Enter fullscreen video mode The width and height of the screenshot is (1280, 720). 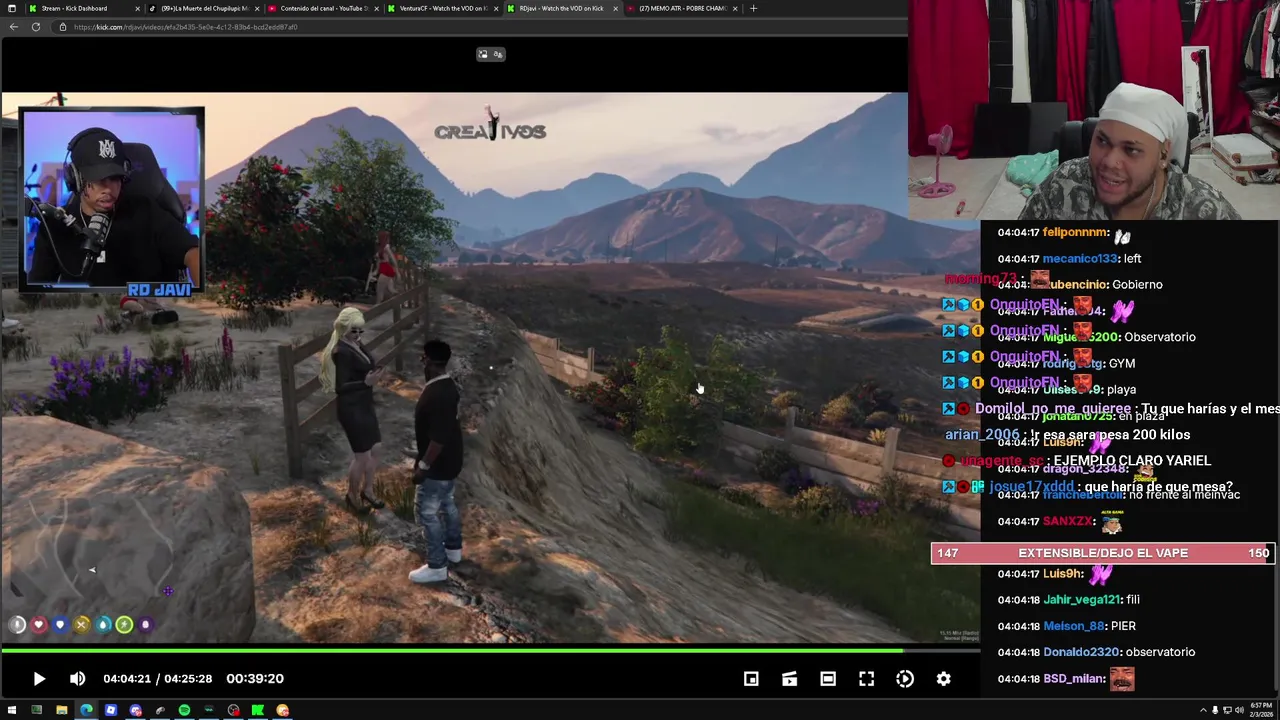(x=866, y=679)
